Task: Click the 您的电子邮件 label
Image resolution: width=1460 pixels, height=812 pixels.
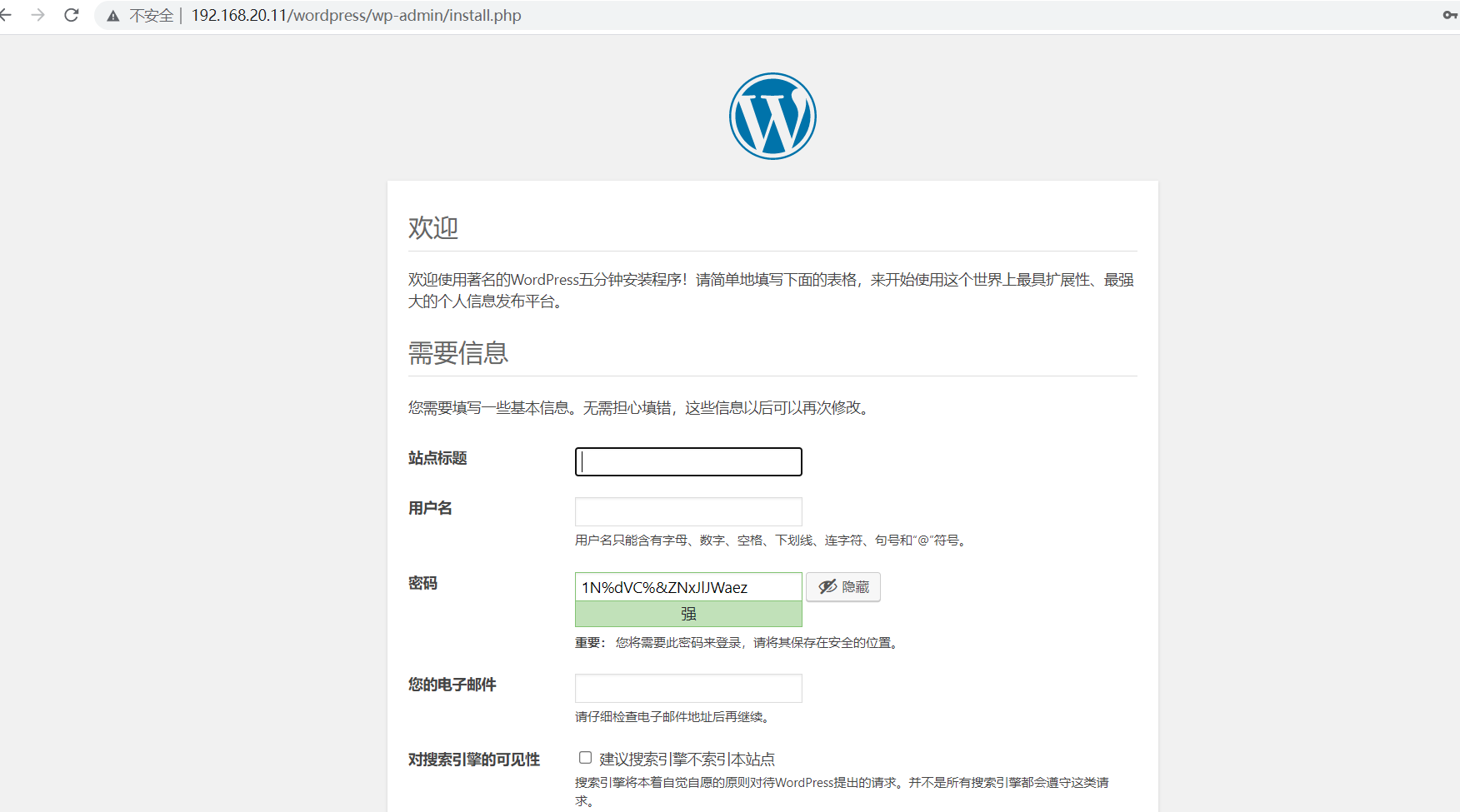Action: [x=452, y=685]
